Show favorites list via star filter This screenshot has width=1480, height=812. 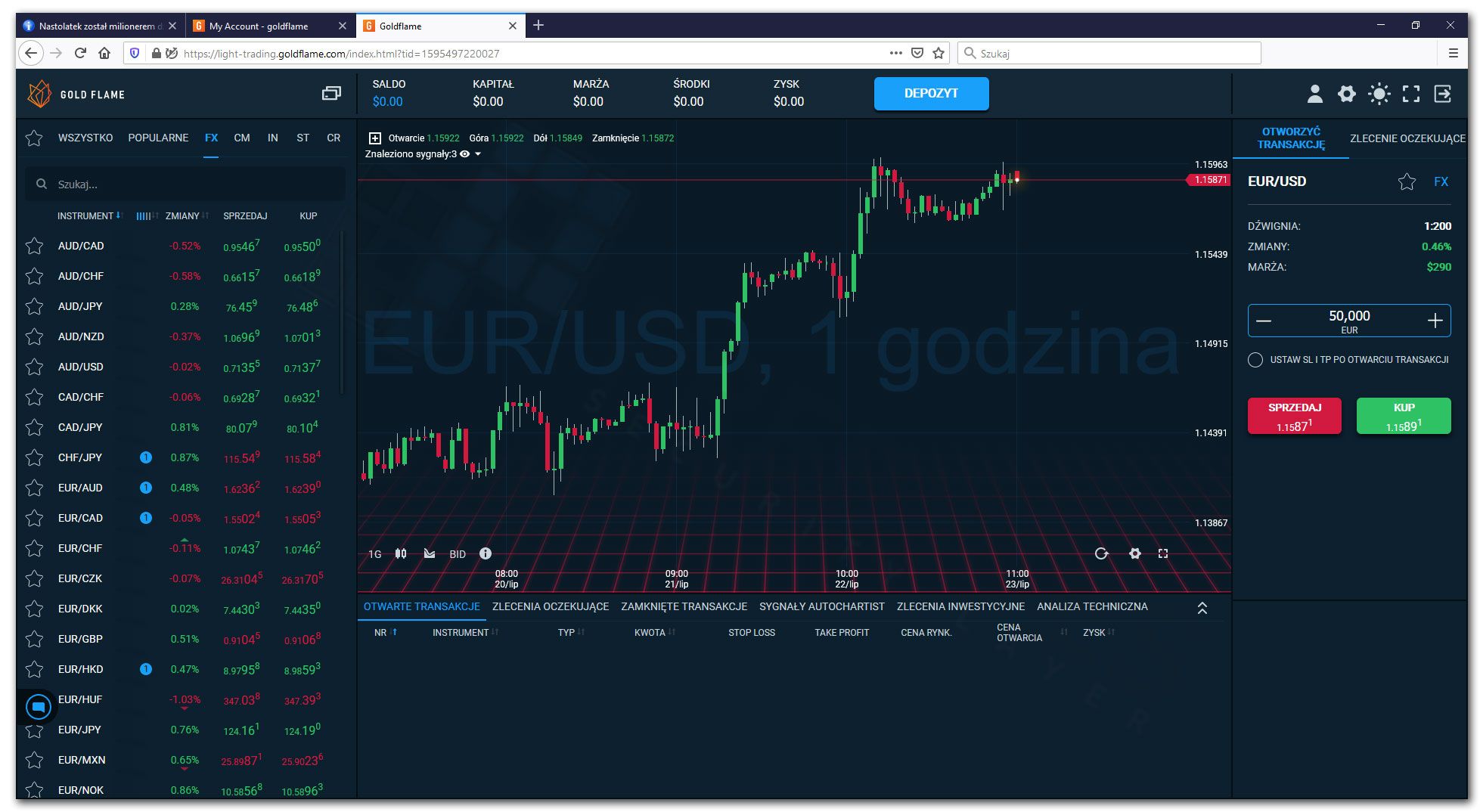[x=34, y=138]
